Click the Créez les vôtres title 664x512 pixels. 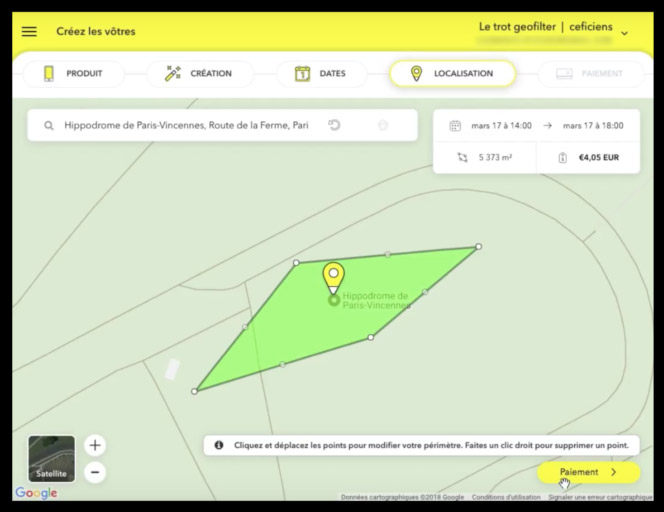click(96, 31)
